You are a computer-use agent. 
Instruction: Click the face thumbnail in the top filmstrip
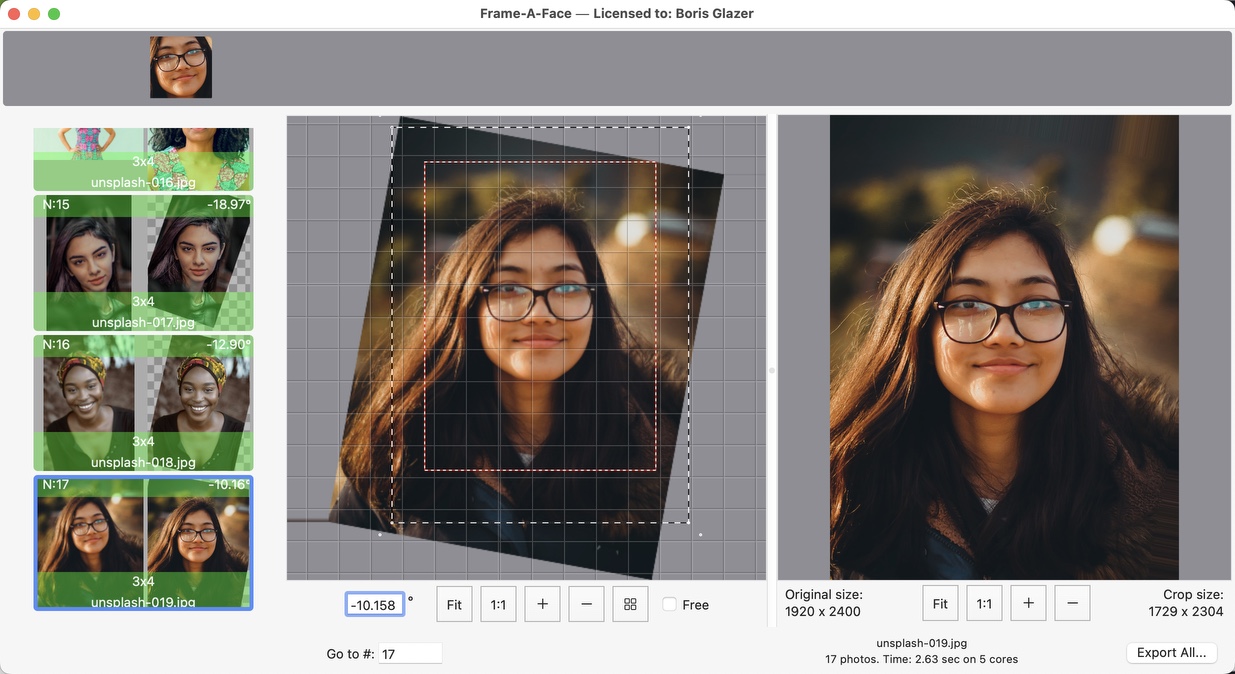181,67
